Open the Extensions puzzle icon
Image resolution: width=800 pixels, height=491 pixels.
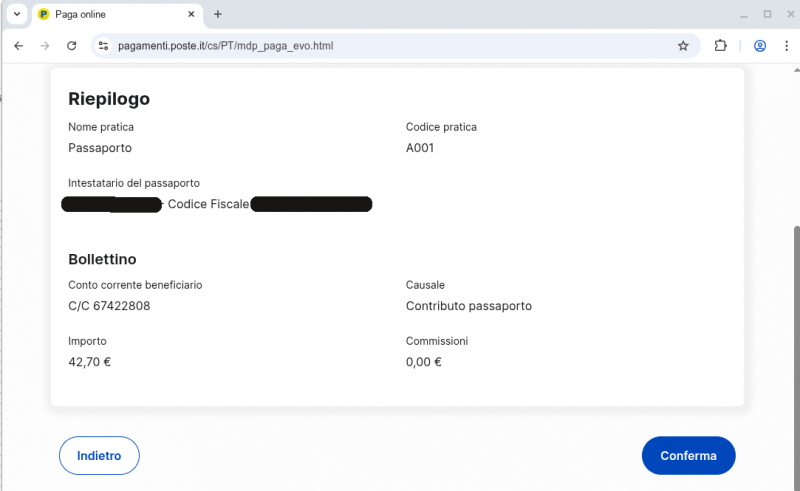tap(720, 46)
